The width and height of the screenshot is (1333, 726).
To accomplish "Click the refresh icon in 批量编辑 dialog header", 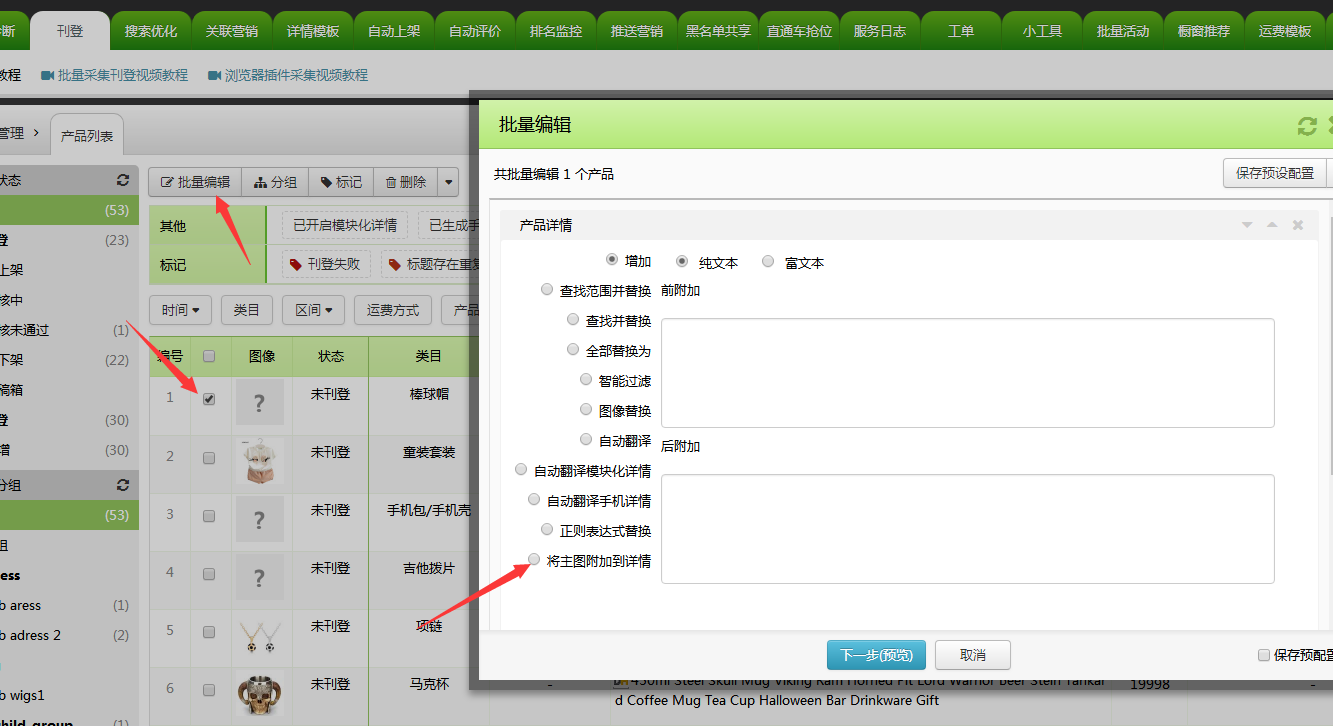I will 1306,126.
